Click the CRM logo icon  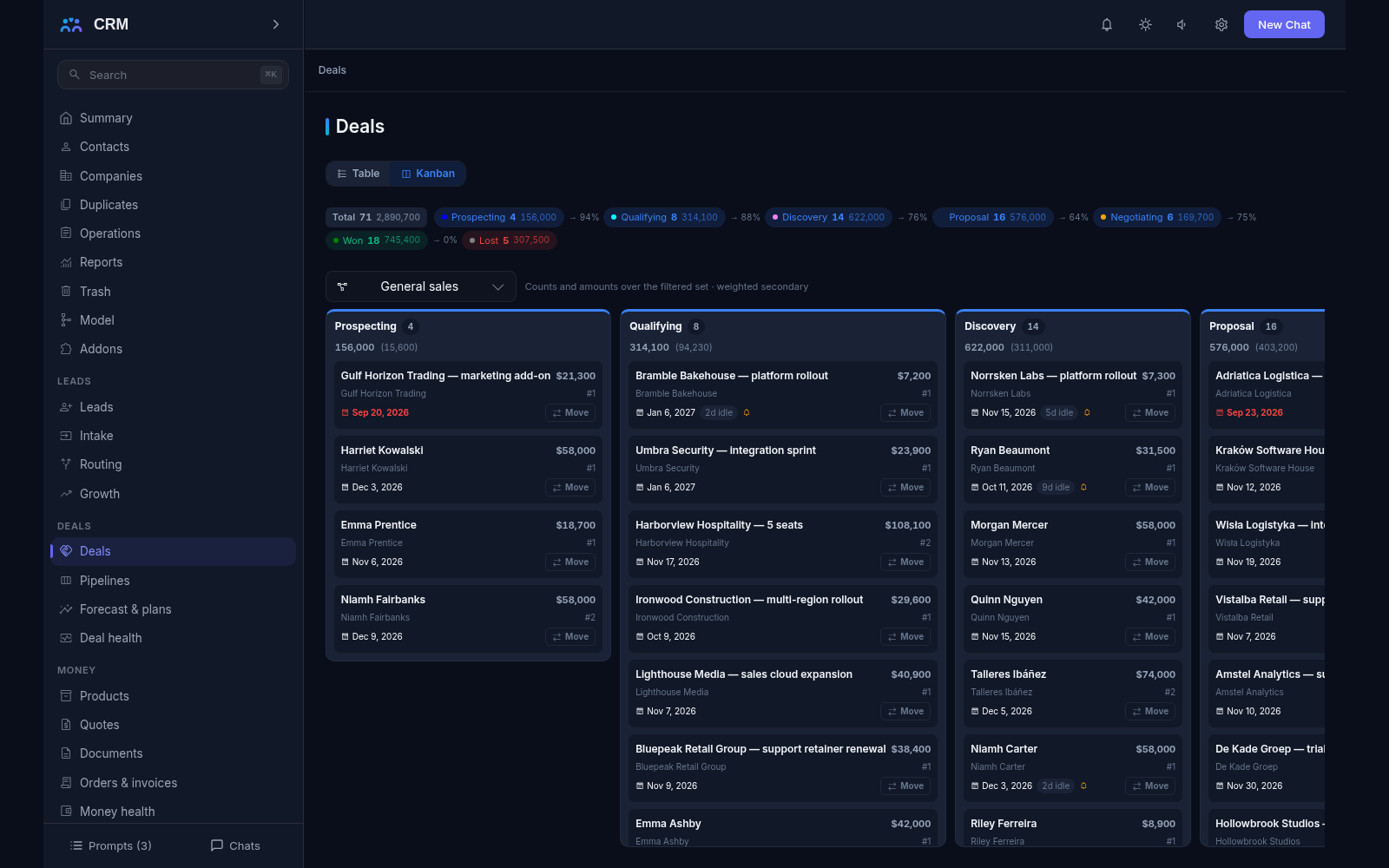click(71, 24)
